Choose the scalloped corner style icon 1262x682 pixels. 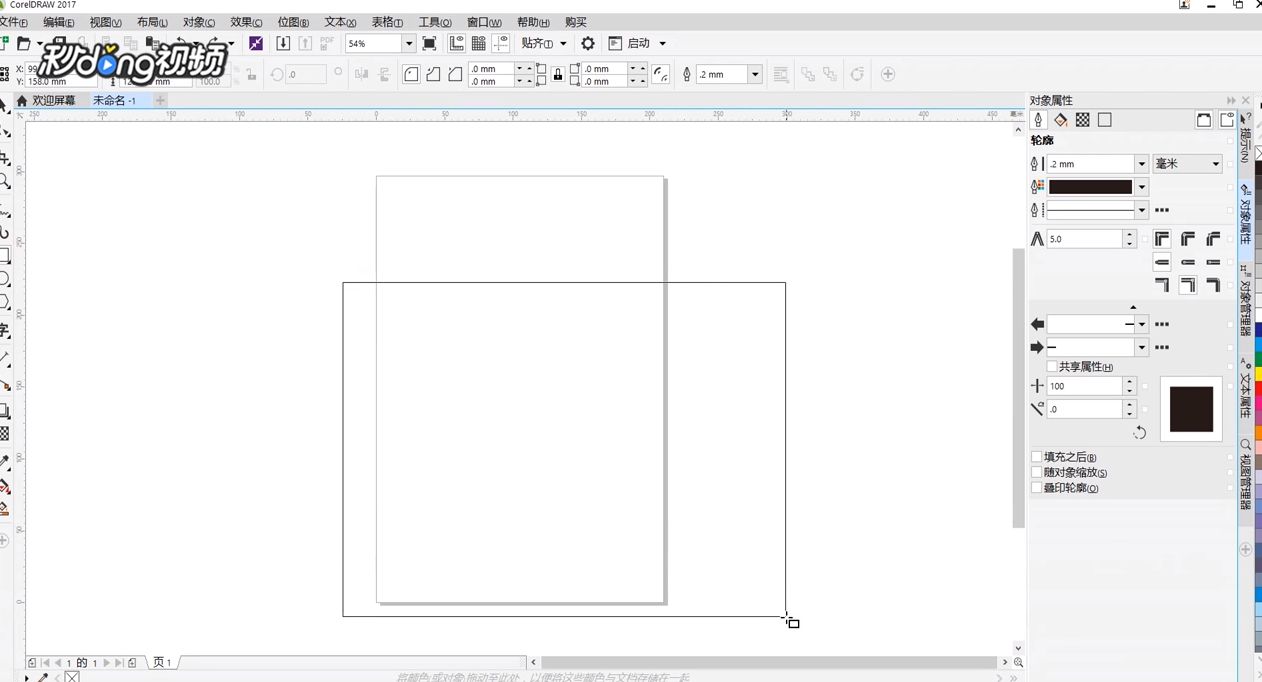pyautogui.click(x=433, y=74)
